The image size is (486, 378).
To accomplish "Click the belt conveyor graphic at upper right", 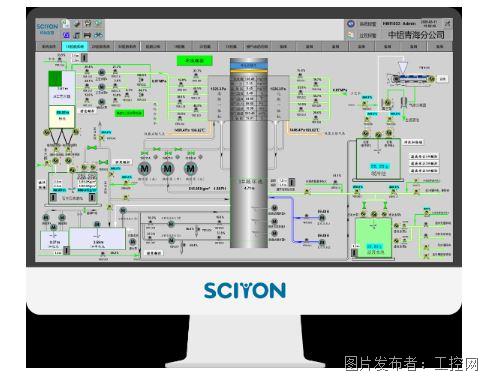I will pos(411,79).
